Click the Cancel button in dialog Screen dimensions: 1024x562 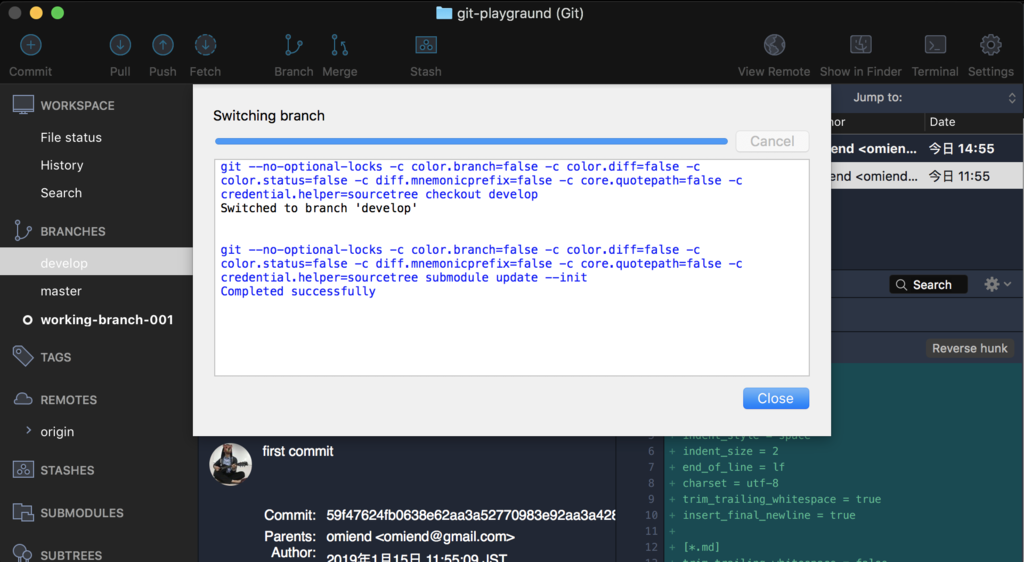click(772, 141)
